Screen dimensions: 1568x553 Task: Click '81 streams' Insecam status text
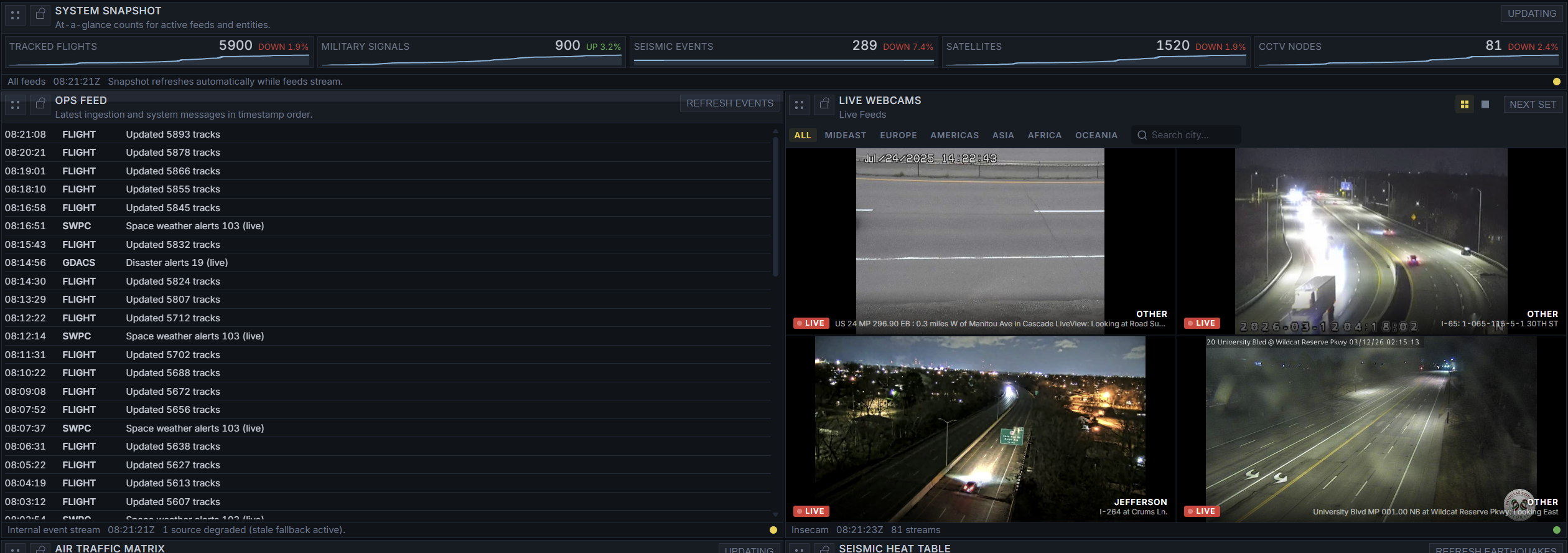point(916,530)
